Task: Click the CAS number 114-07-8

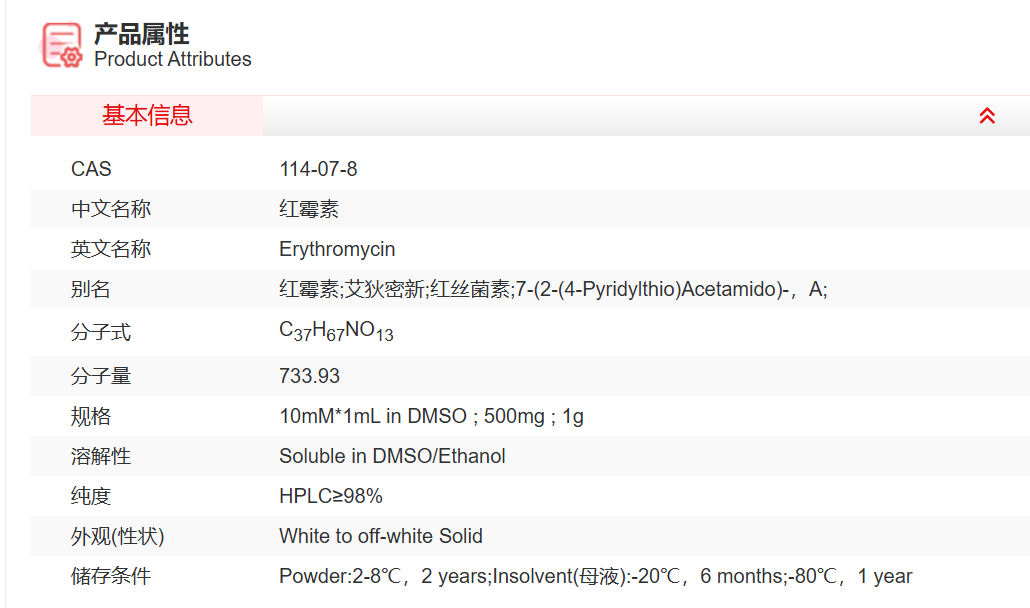Action: (x=318, y=169)
